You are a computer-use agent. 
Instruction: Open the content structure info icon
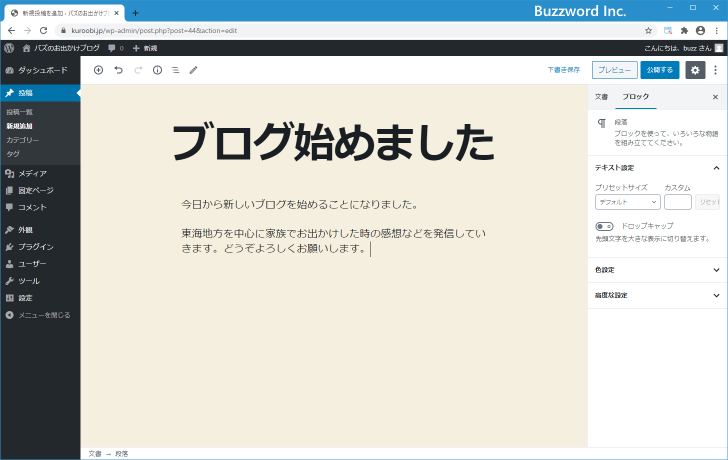click(157, 70)
